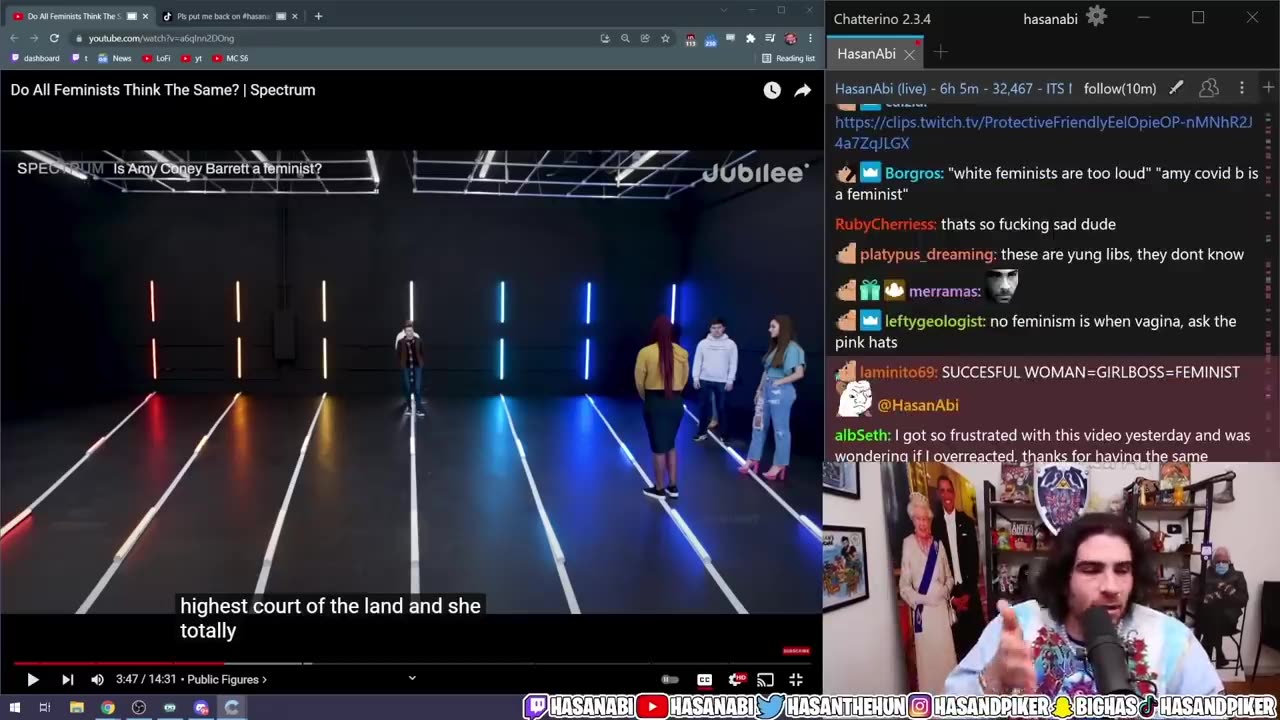Click username platypus_dreaming in chat
This screenshot has width=1280, height=720.
(x=927, y=255)
